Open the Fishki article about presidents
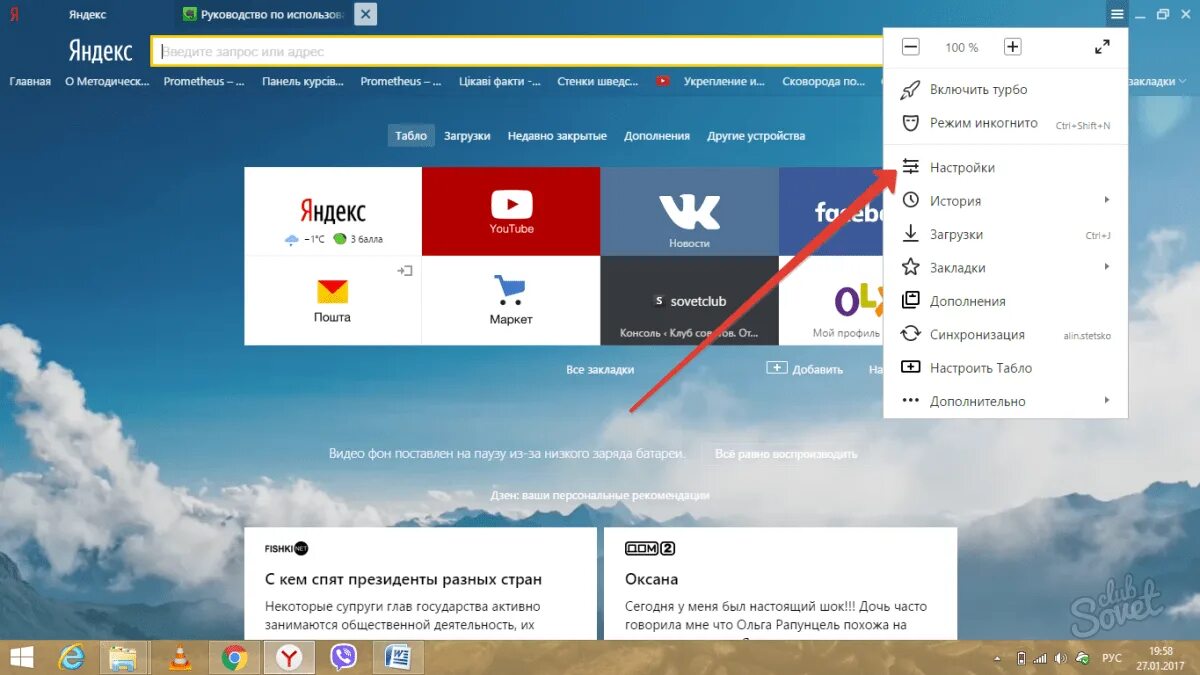Viewport: 1200px width, 675px height. [420, 583]
